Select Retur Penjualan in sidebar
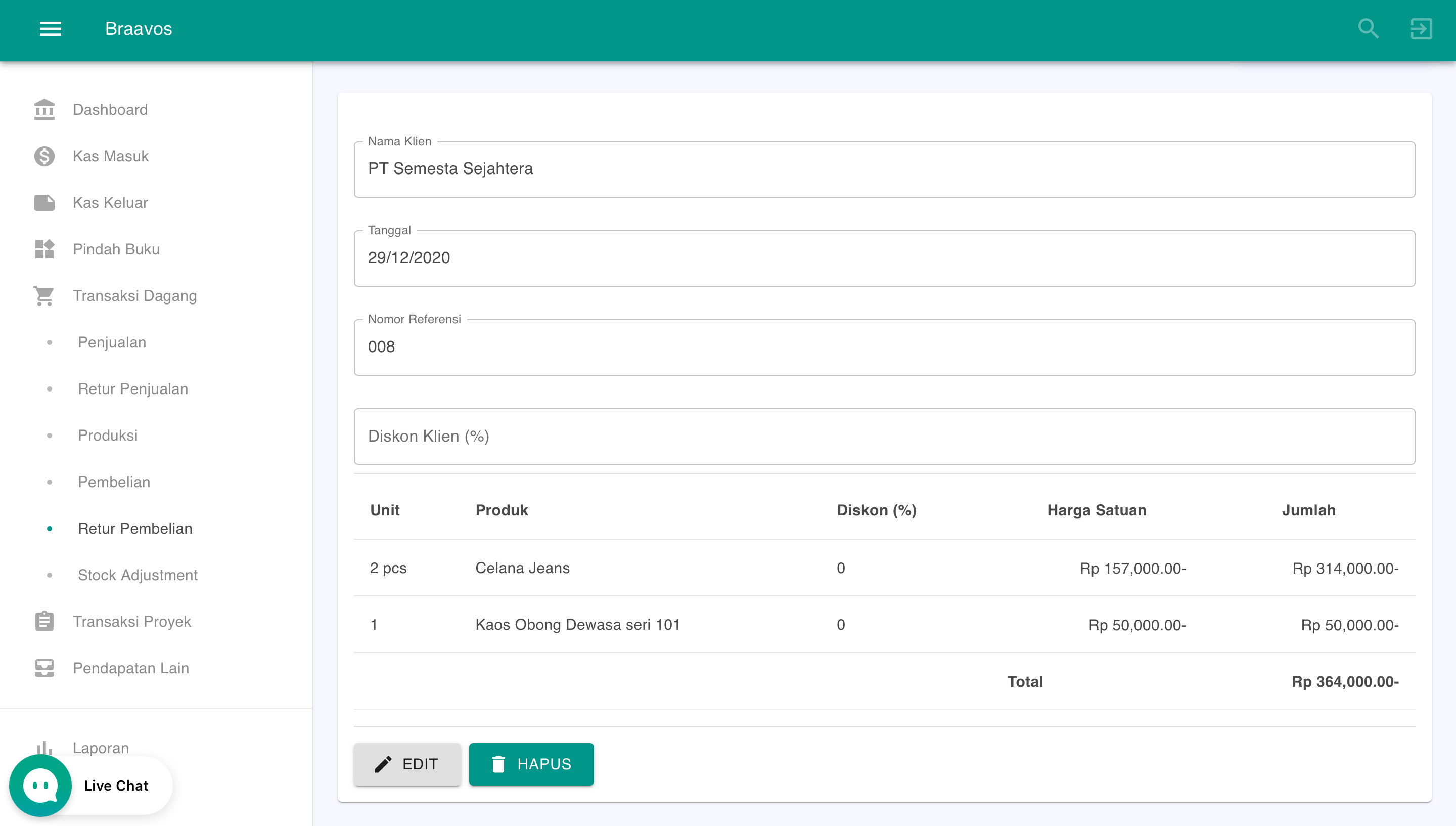Image resolution: width=1456 pixels, height=826 pixels. pos(132,388)
